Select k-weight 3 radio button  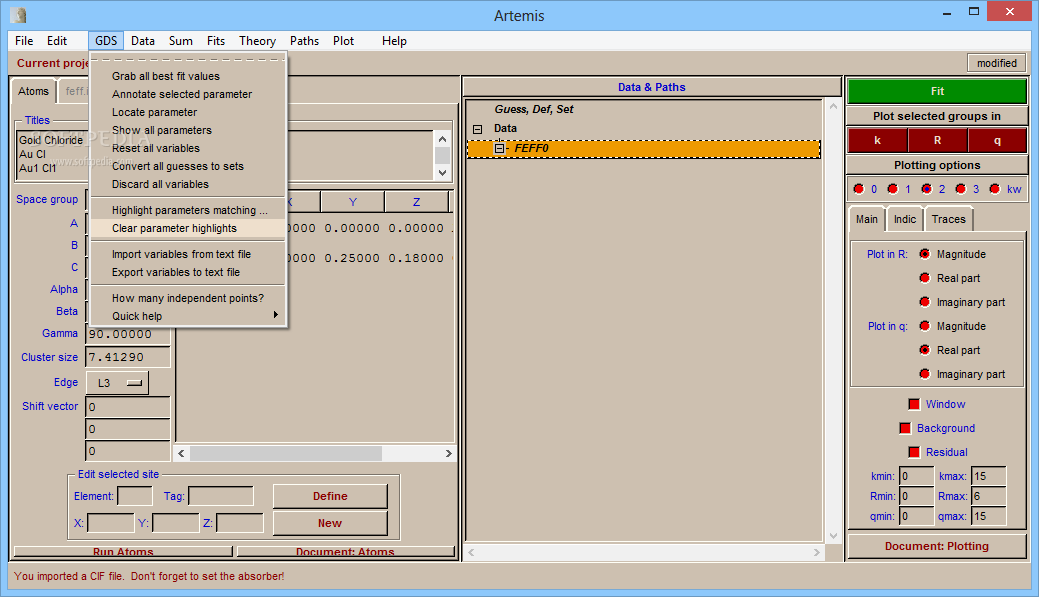coord(961,189)
